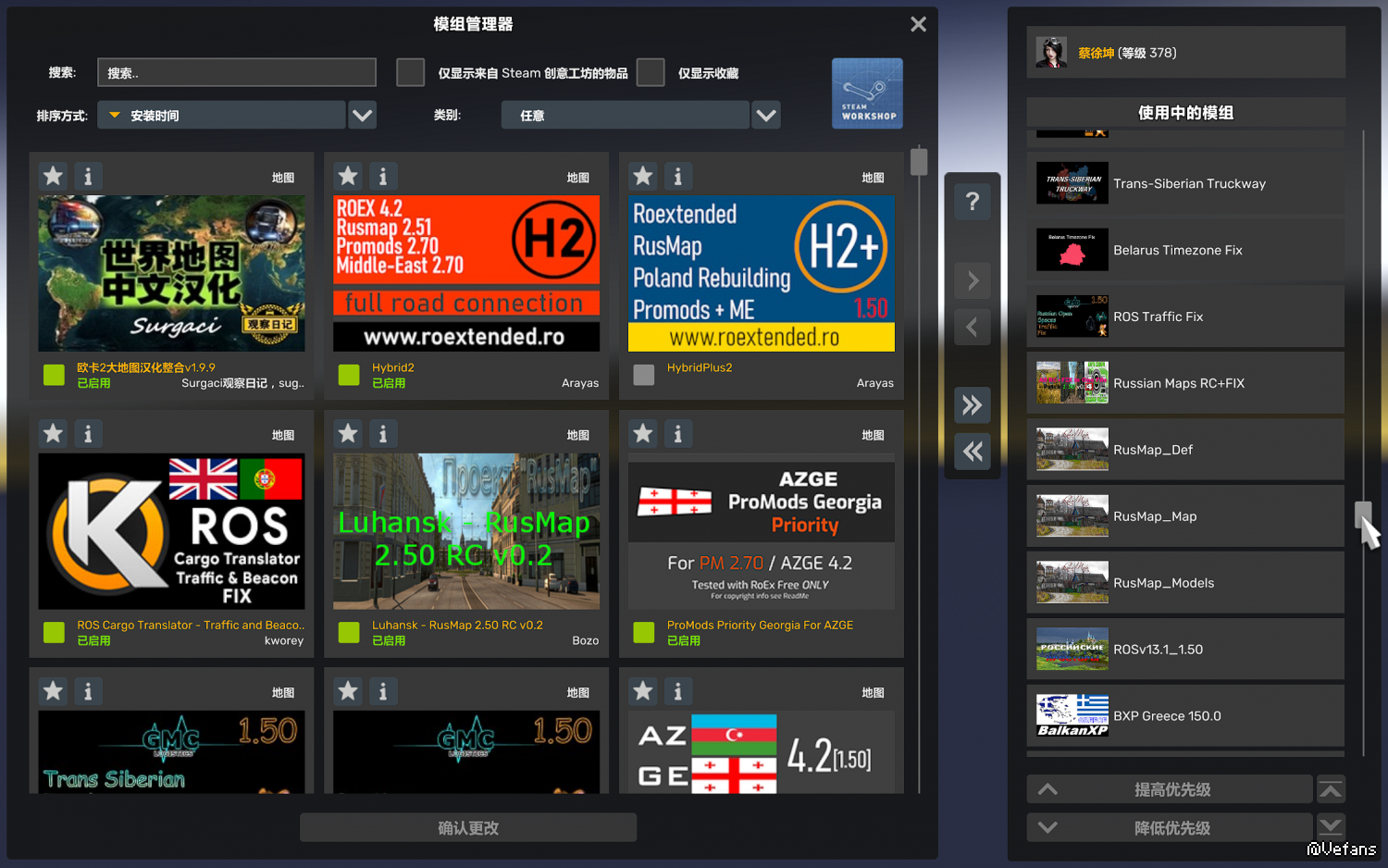This screenshot has width=1388, height=868.
Task: Star the Hybrid2 mod card
Action: [x=349, y=176]
